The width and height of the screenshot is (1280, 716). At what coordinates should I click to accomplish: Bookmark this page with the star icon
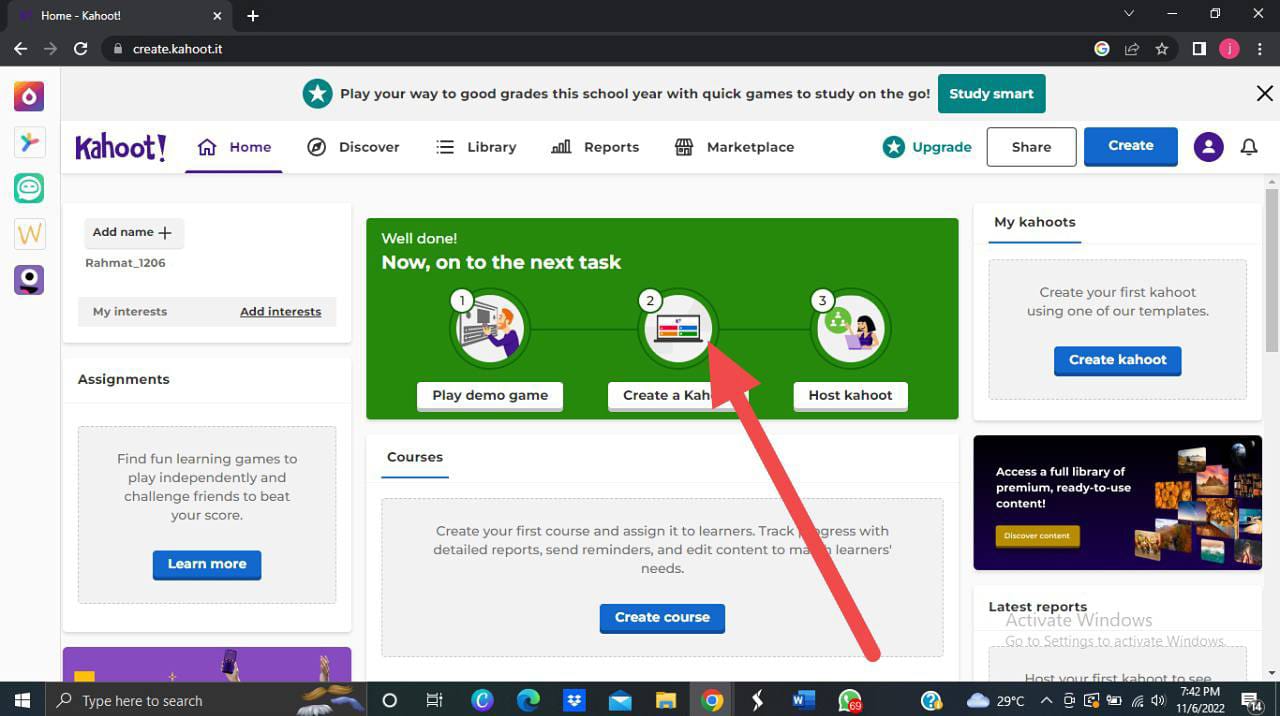pos(1162,48)
